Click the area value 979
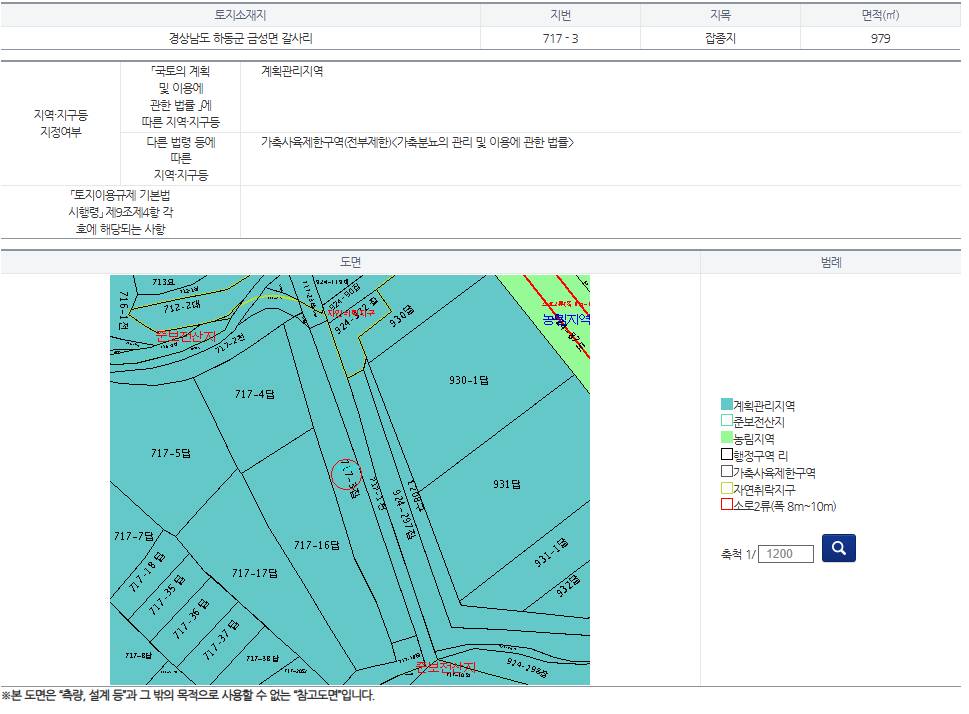Image resolution: width=969 pixels, height=714 pixels. tap(881, 38)
